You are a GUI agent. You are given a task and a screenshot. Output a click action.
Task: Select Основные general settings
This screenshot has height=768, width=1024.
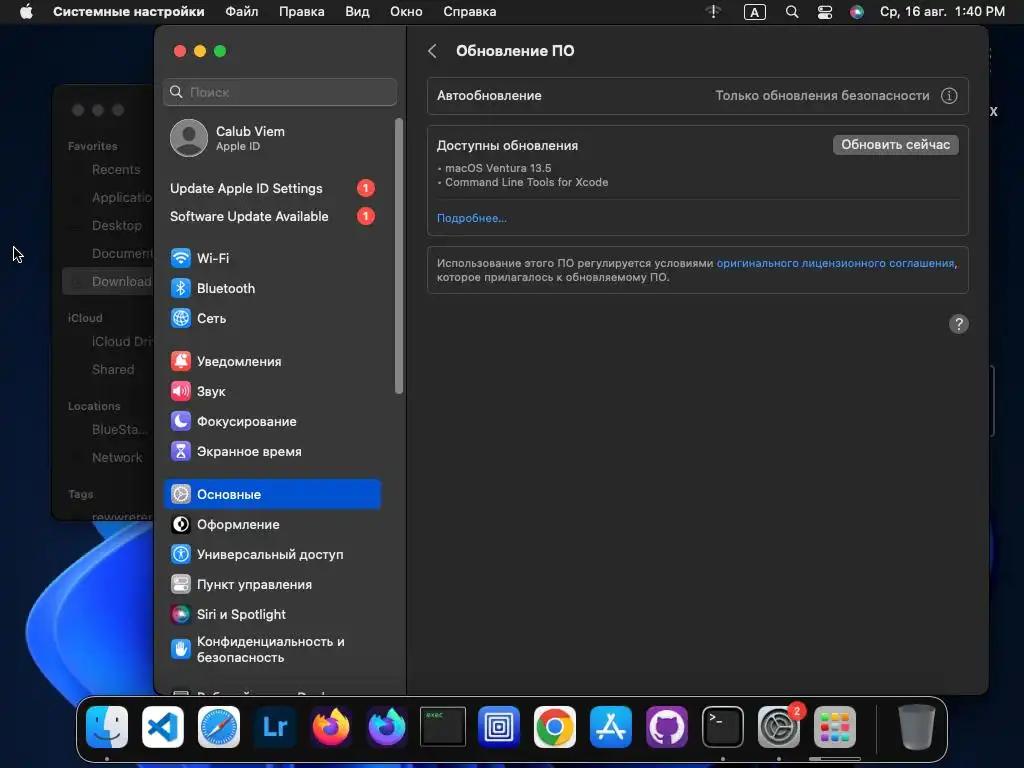tap(272, 494)
